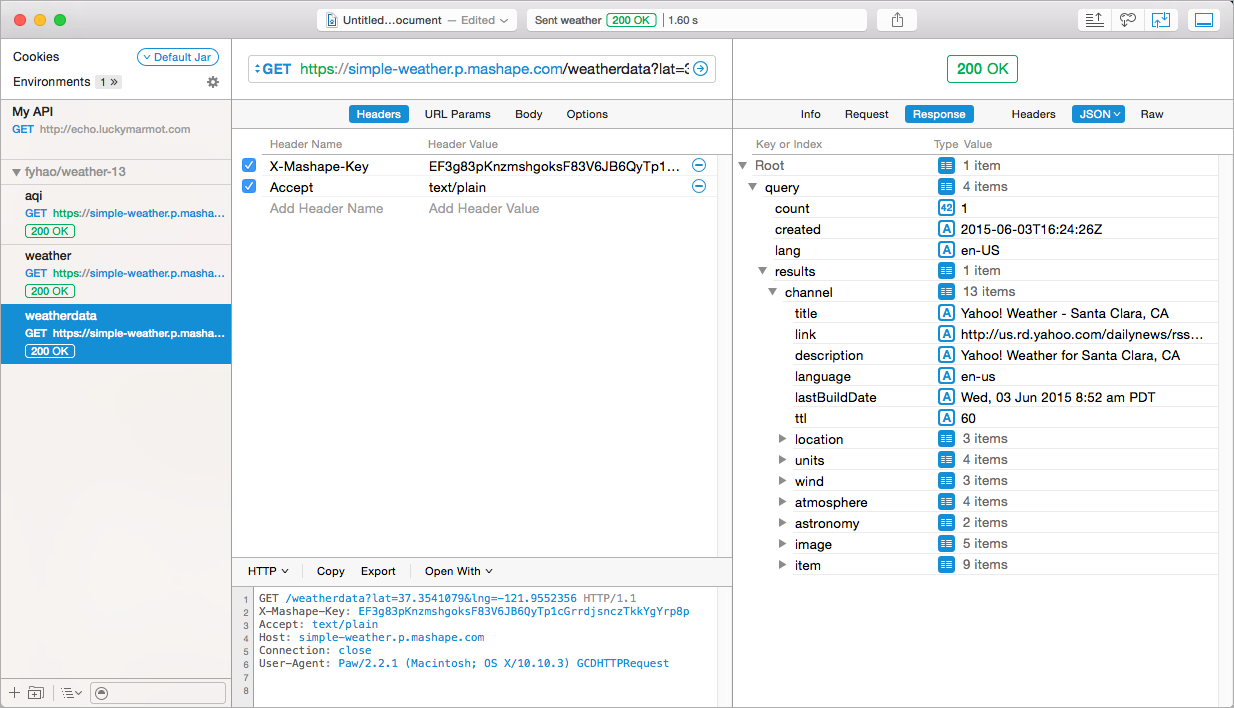1234x708 pixels.
Task: Remove the Accept header via minus icon
Action: (x=699, y=186)
